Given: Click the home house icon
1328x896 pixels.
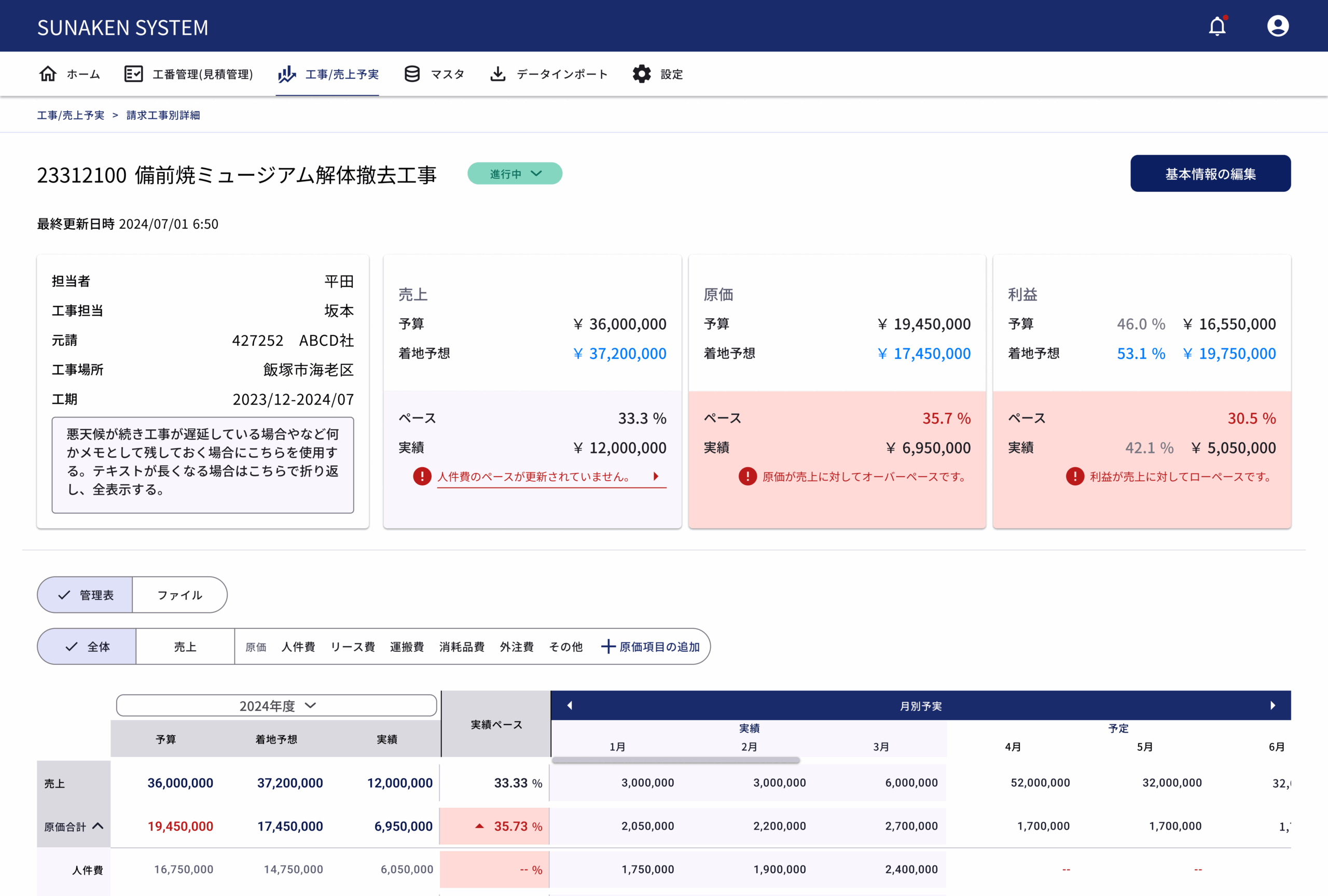Looking at the screenshot, I should [48, 74].
